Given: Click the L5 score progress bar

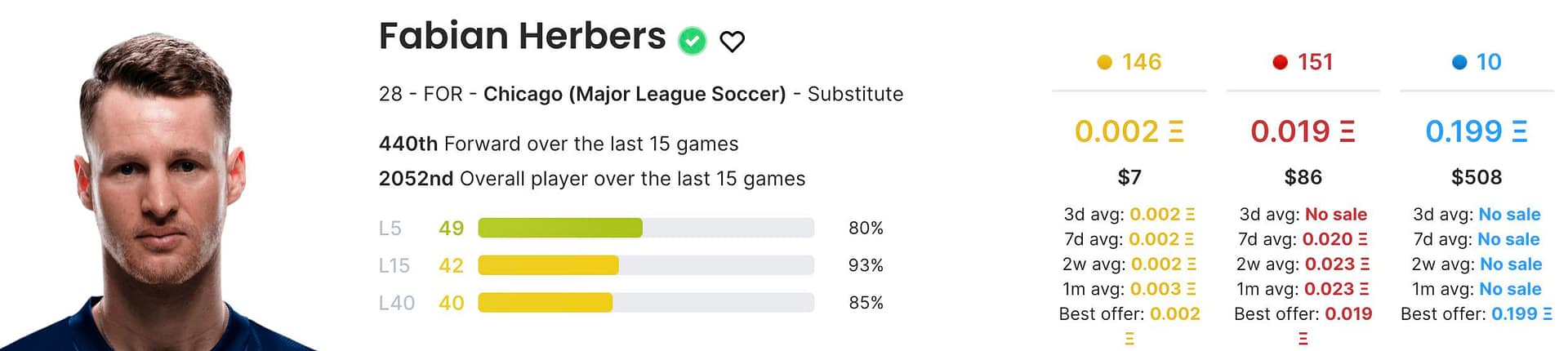Looking at the screenshot, I should click(x=645, y=228).
